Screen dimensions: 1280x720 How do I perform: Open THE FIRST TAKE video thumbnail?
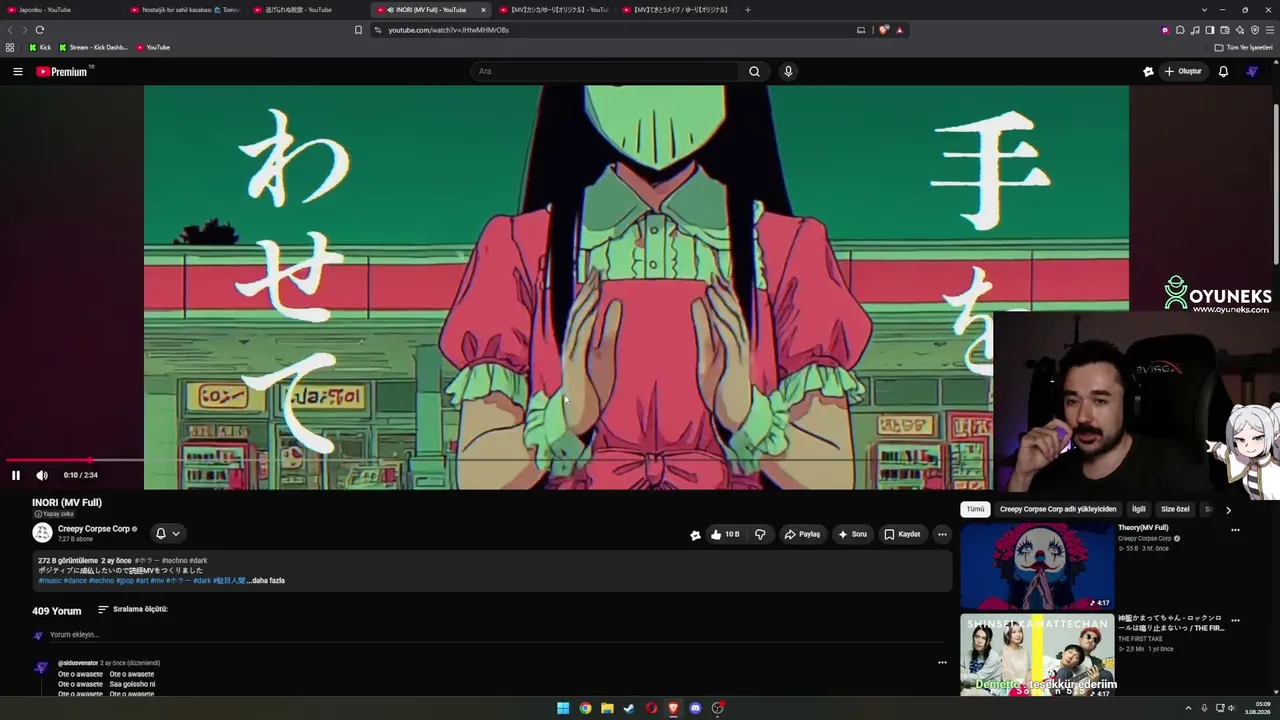1037,656
